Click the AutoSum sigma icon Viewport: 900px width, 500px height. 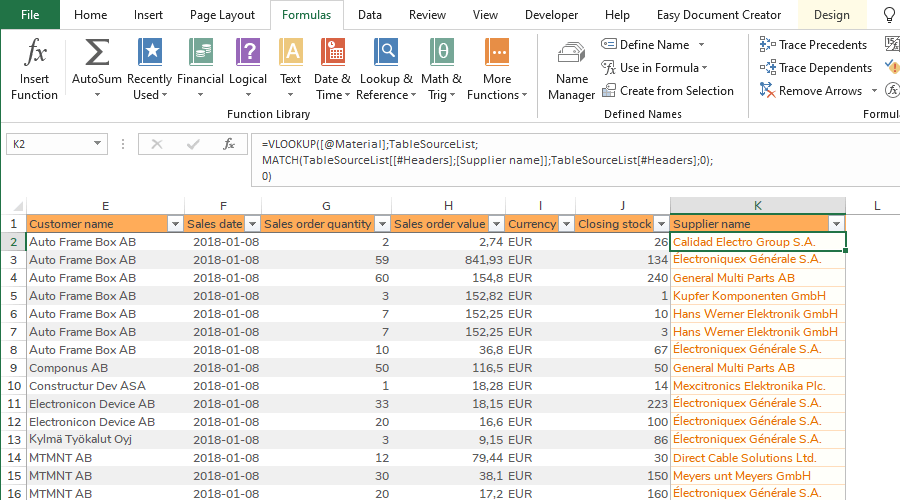click(x=97, y=52)
